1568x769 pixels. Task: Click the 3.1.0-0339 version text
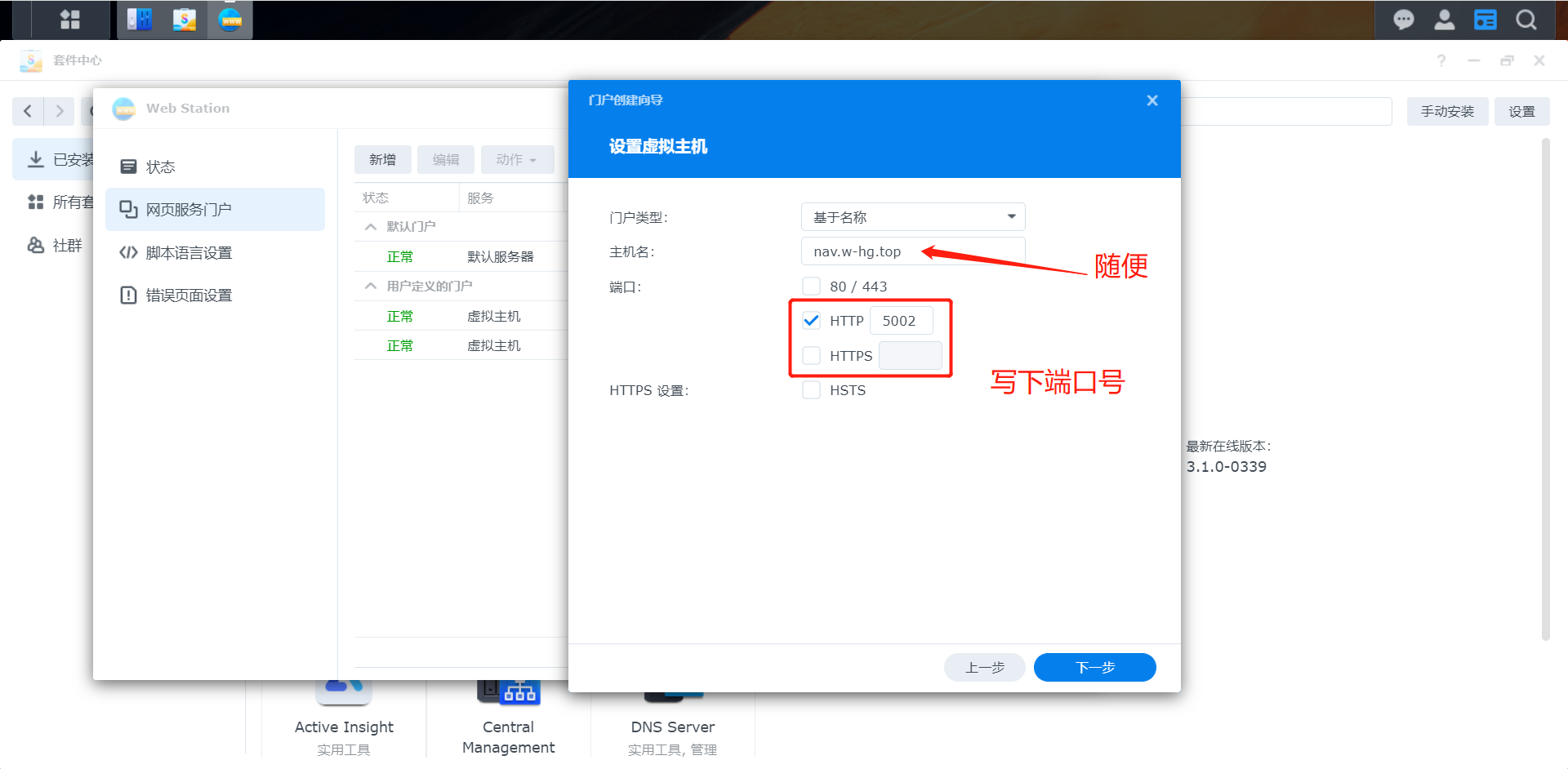click(1227, 467)
